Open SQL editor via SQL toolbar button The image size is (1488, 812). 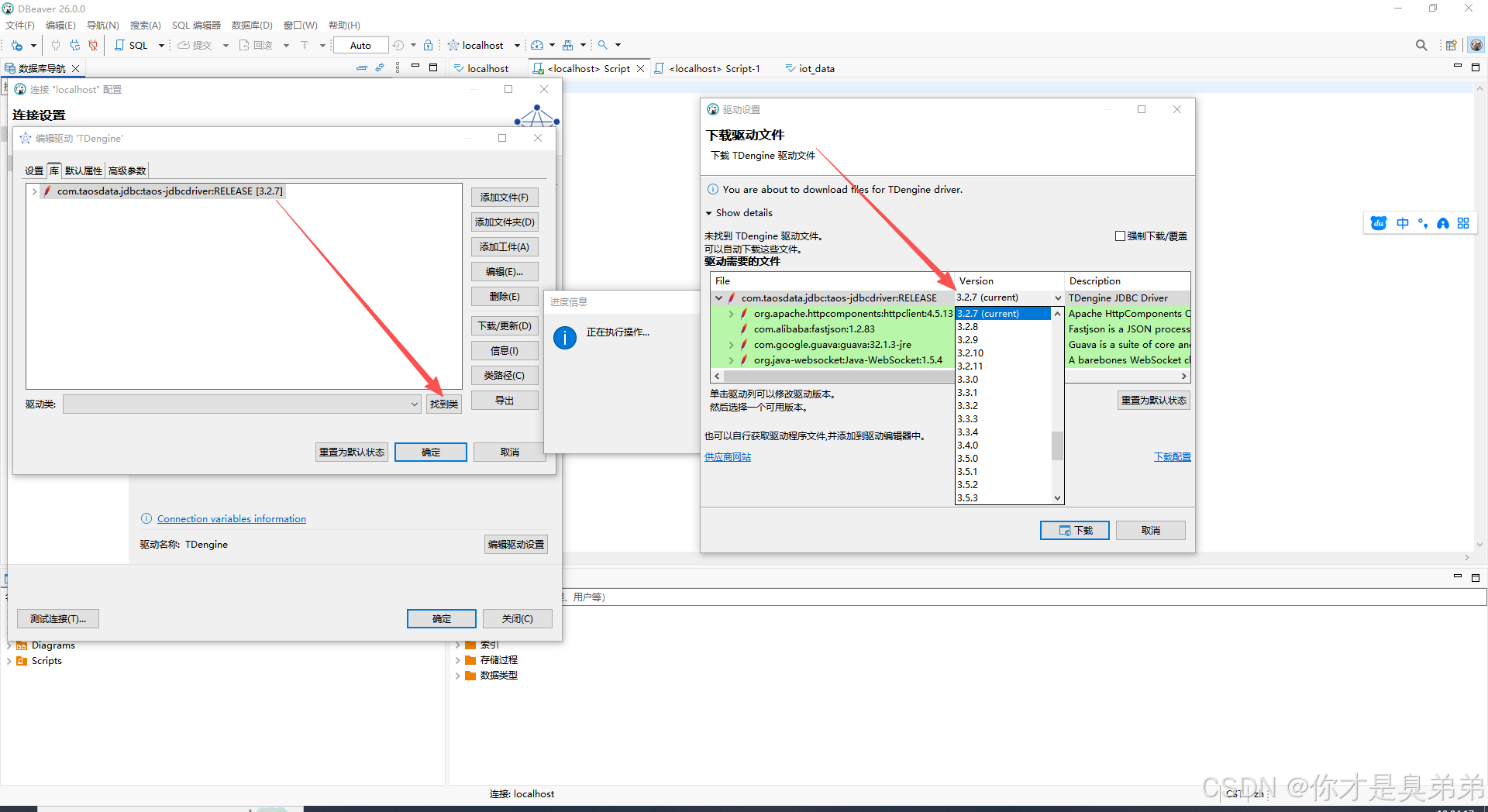[132, 46]
